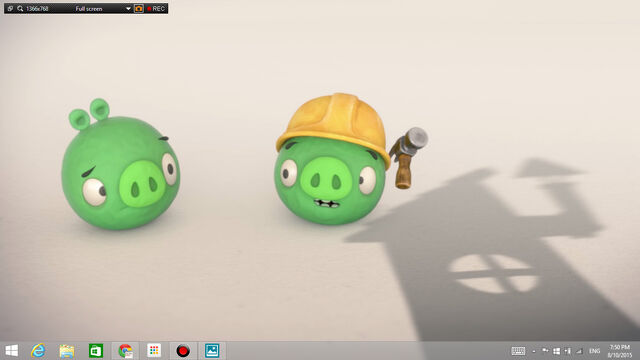Show the touch keyboard from the tray

coord(518,351)
